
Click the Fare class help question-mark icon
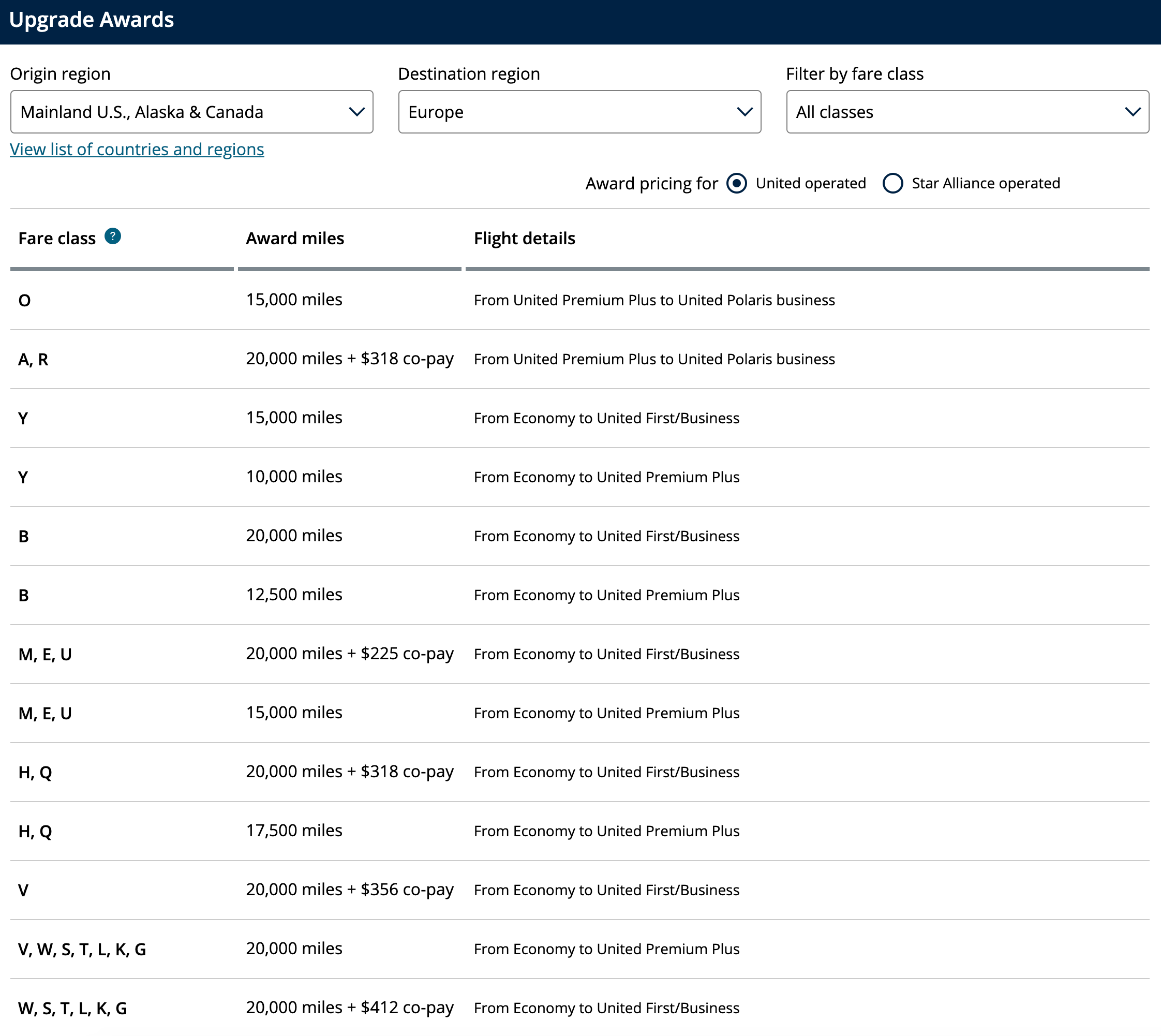113,236
